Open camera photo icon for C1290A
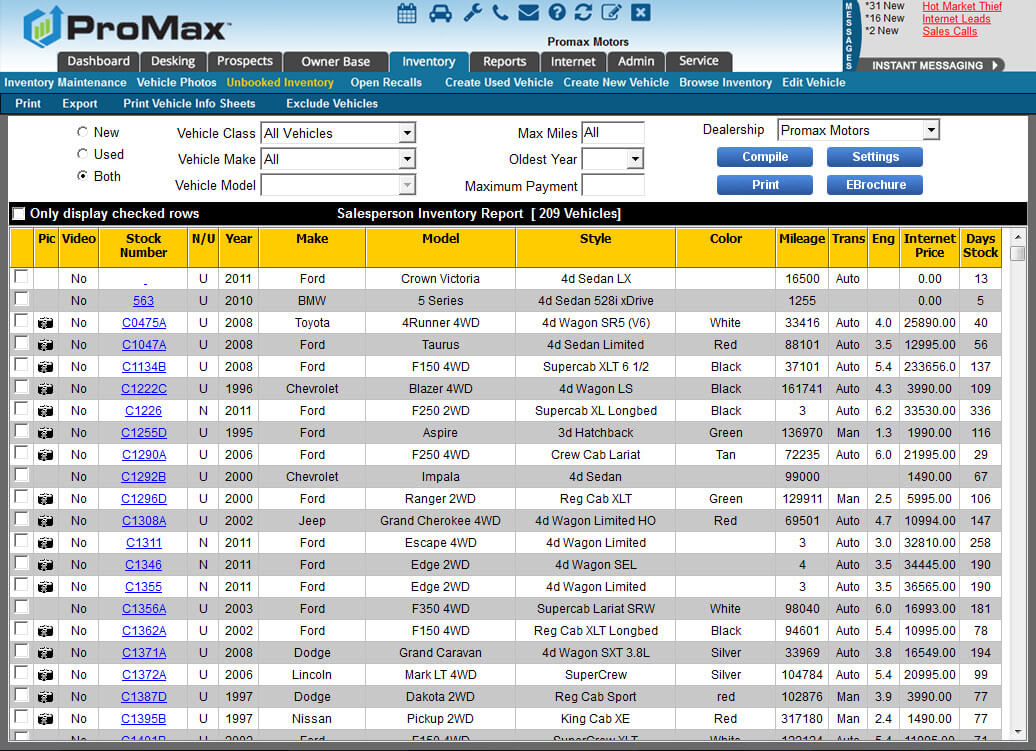1036x751 pixels. [x=45, y=455]
